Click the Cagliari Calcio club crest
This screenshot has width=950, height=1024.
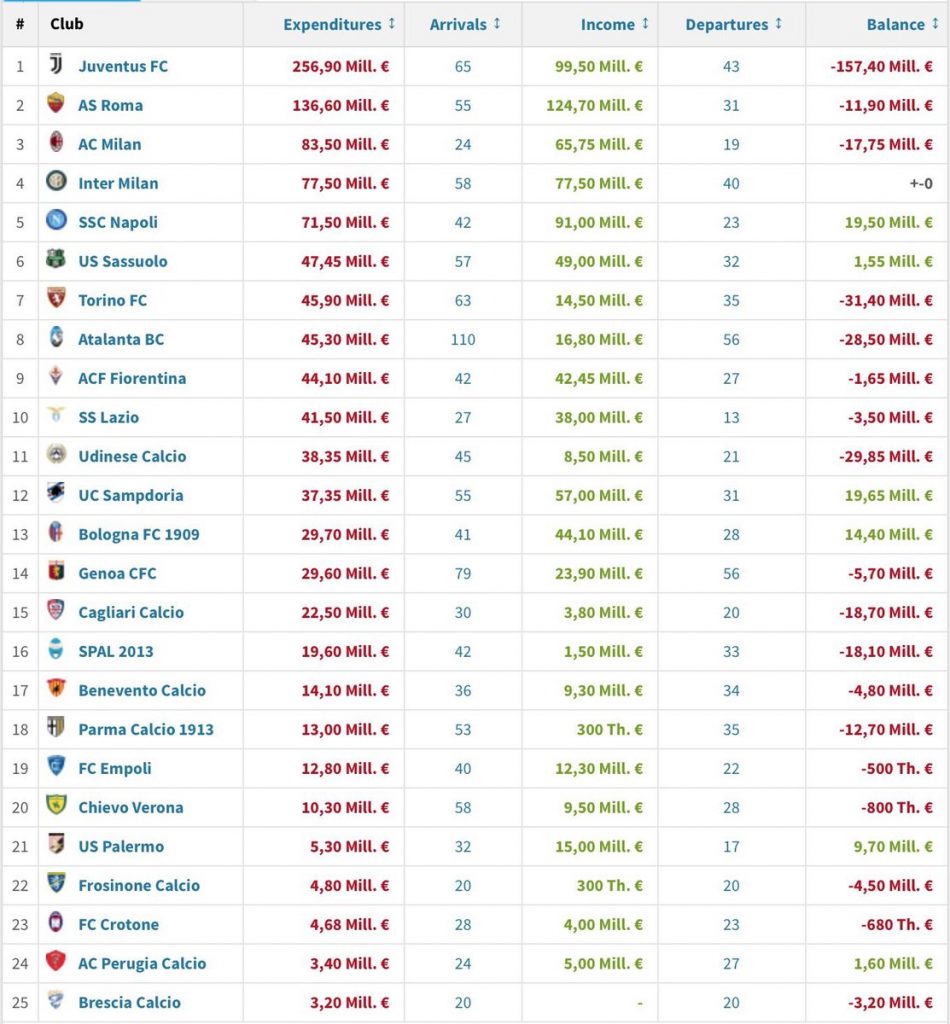(x=56, y=610)
